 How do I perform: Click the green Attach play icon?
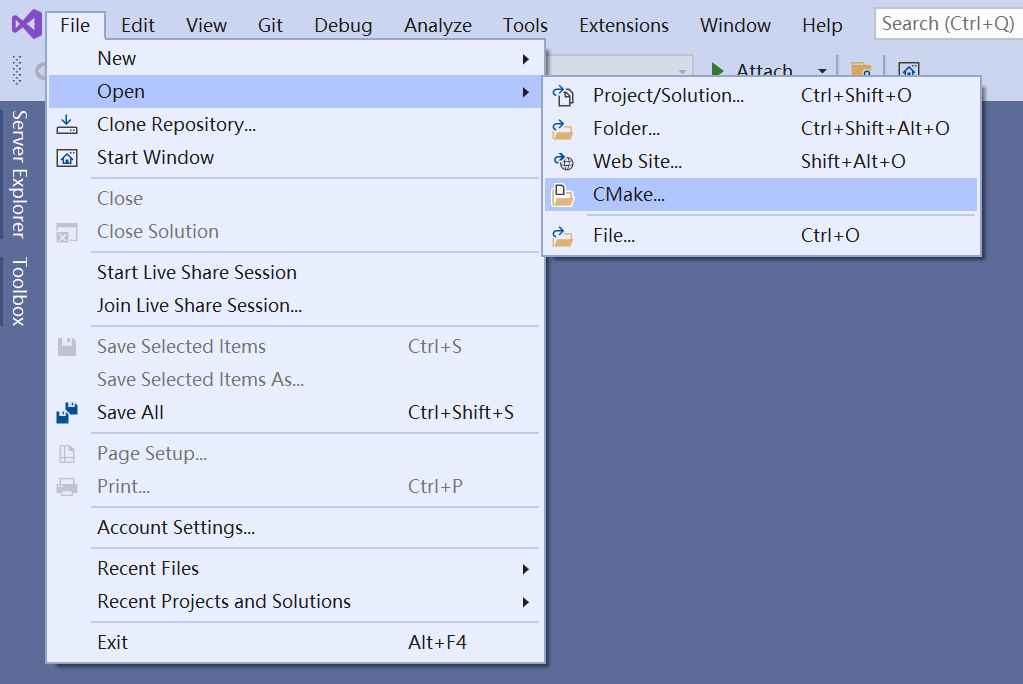(718, 70)
